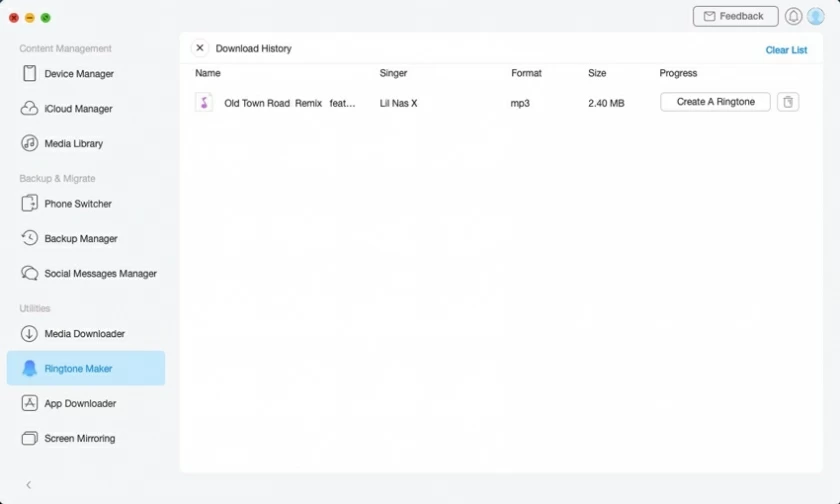Click the Old Town Road music file thumbnail
The image size is (840, 504).
coord(204,102)
